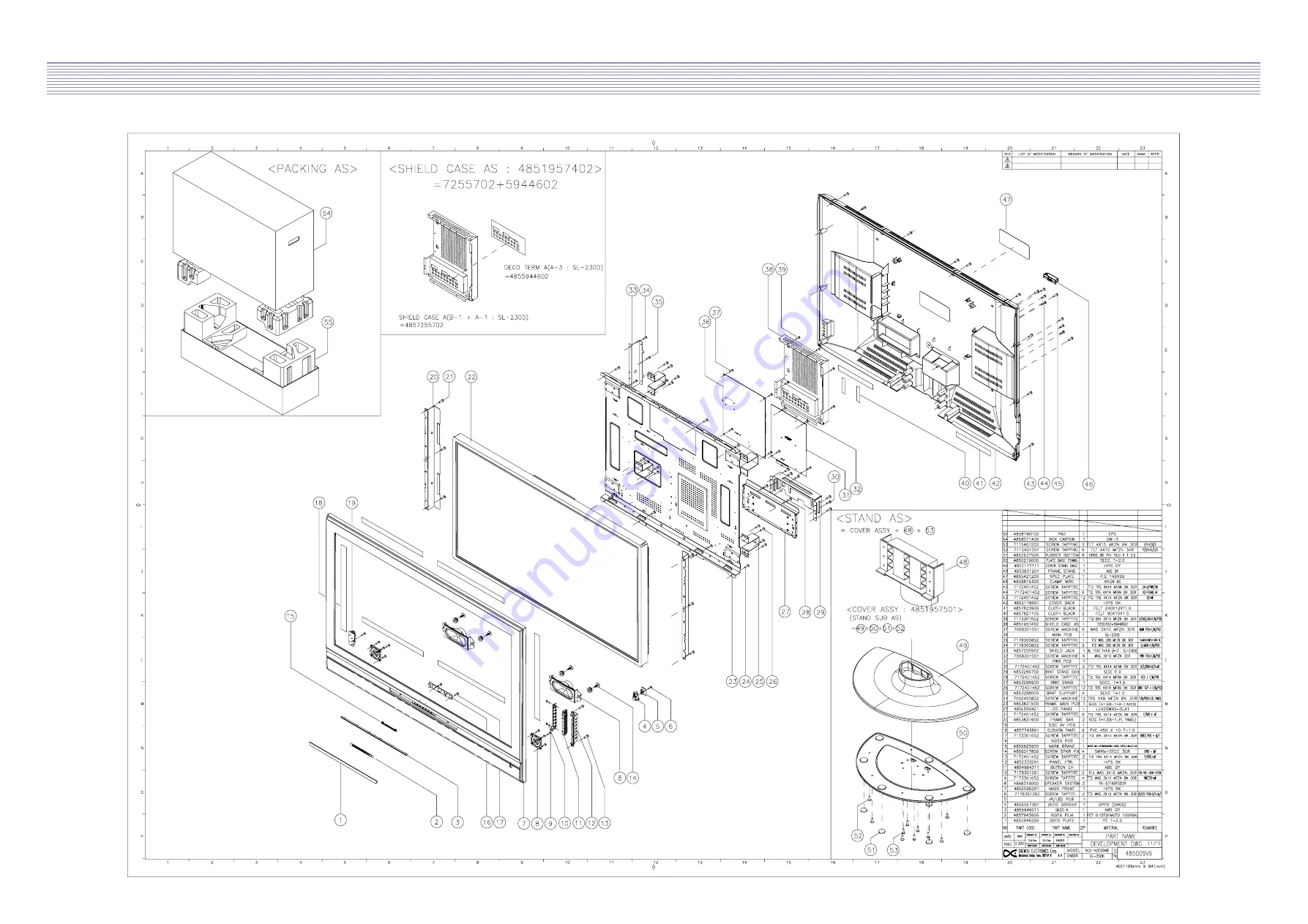Click the =7255702+5944602 text line
The height and width of the screenshot is (924, 1308).
496,184
